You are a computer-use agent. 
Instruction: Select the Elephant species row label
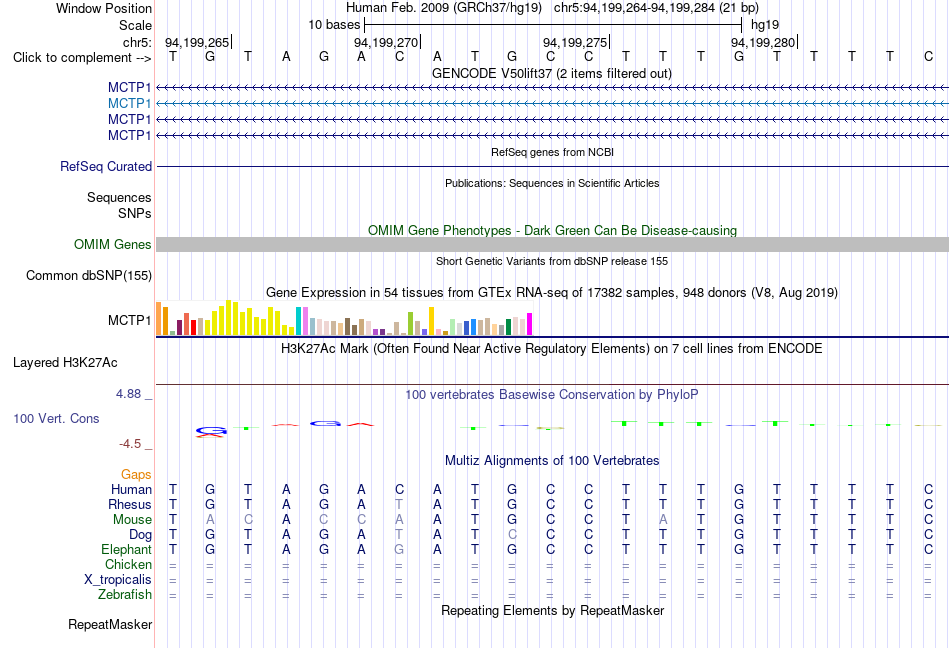click(126, 549)
